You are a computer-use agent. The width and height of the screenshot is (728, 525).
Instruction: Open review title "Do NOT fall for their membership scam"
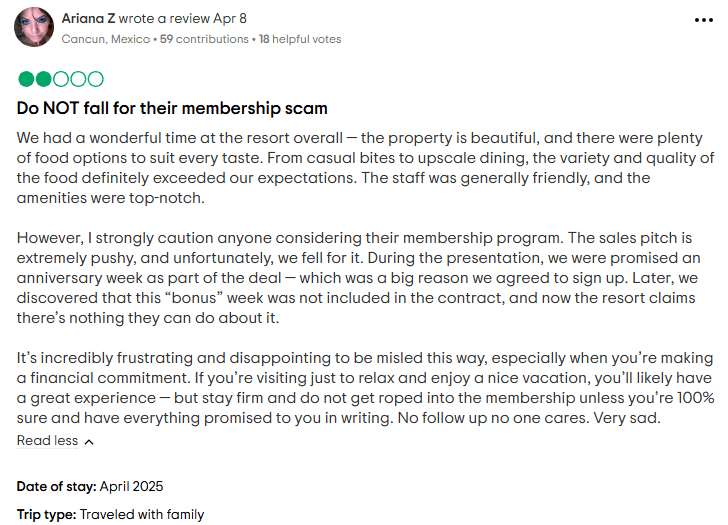pos(172,107)
